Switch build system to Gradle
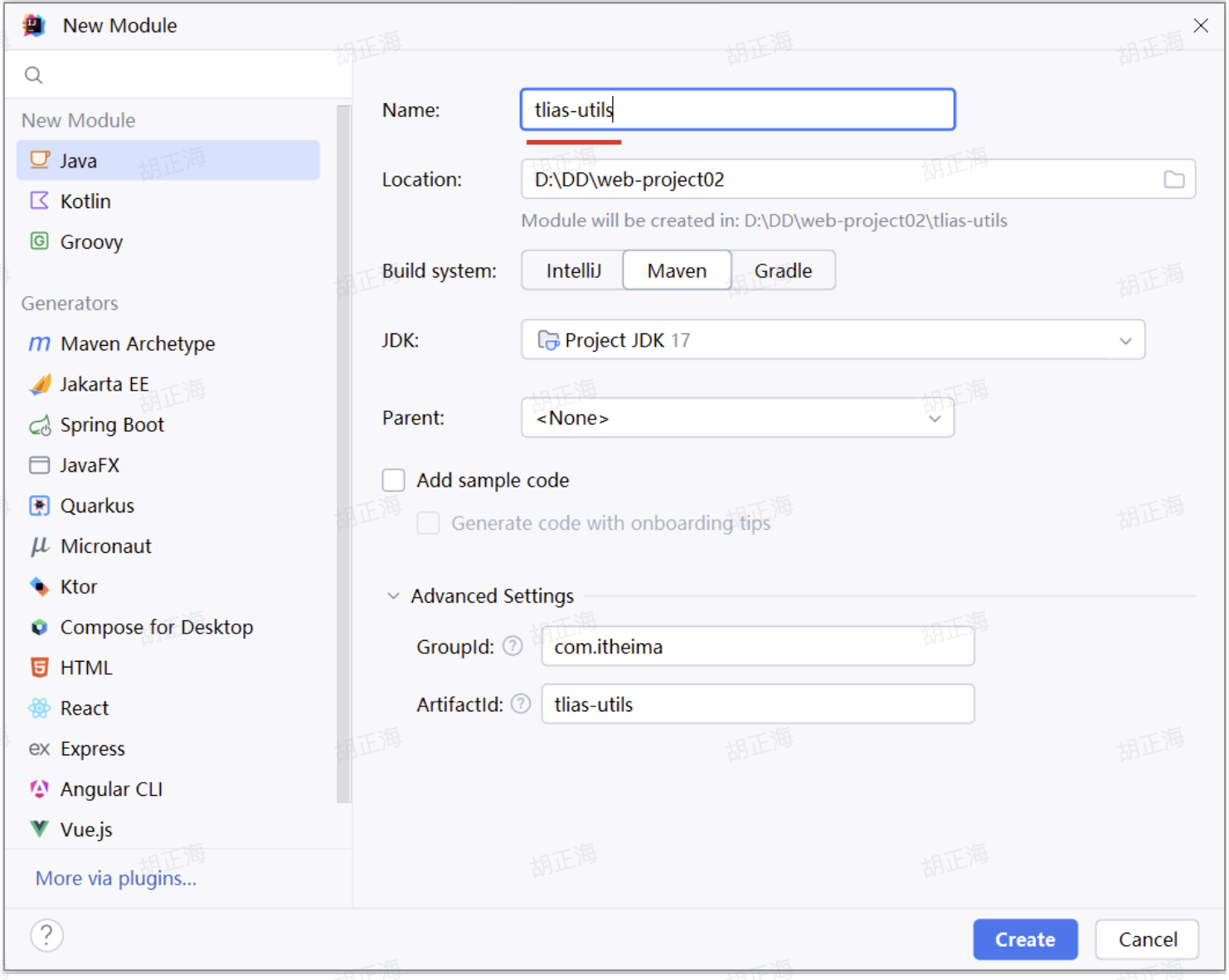1229x980 pixels. point(783,271)
